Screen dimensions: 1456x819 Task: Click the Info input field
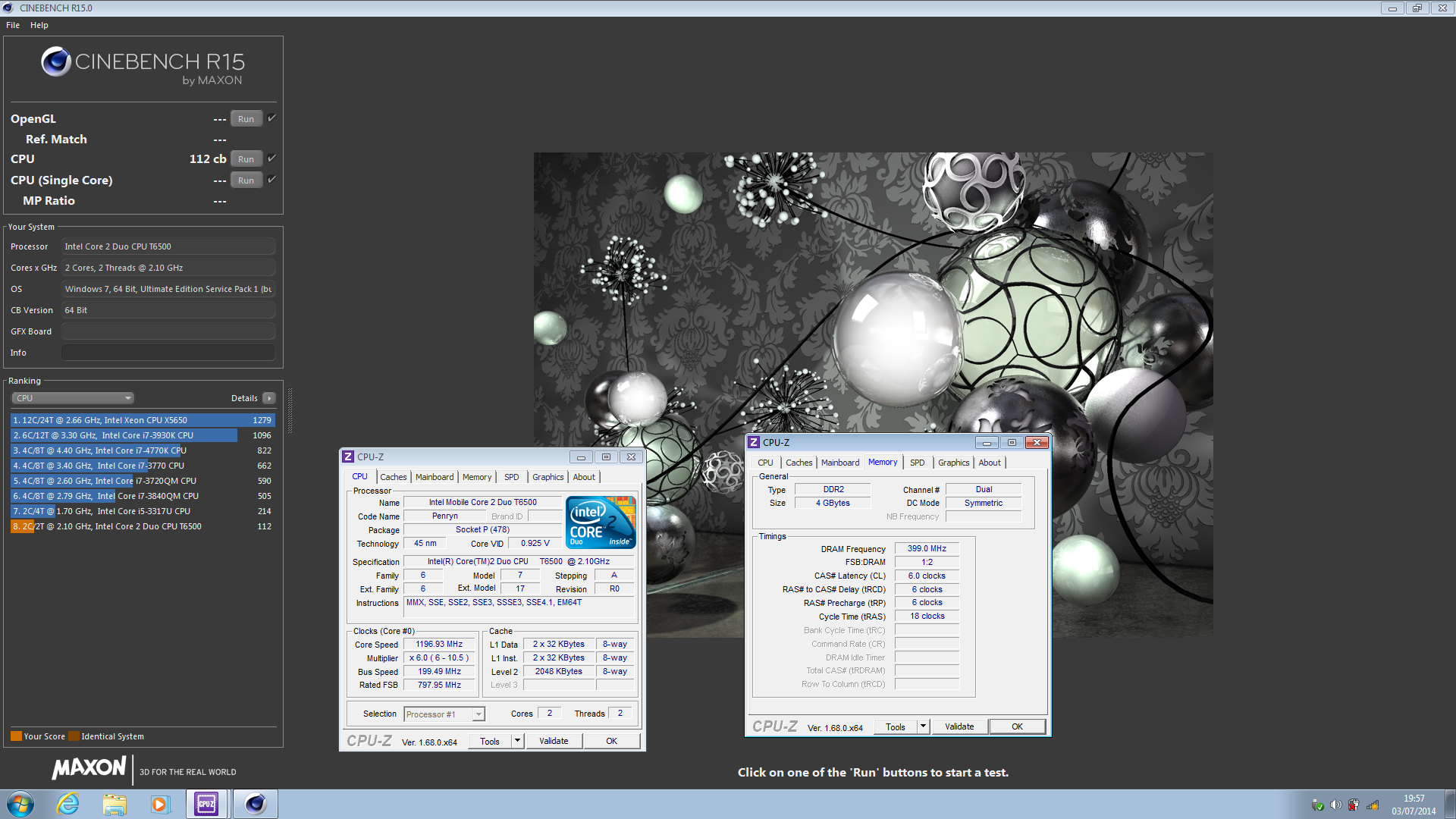pos(168,353)
